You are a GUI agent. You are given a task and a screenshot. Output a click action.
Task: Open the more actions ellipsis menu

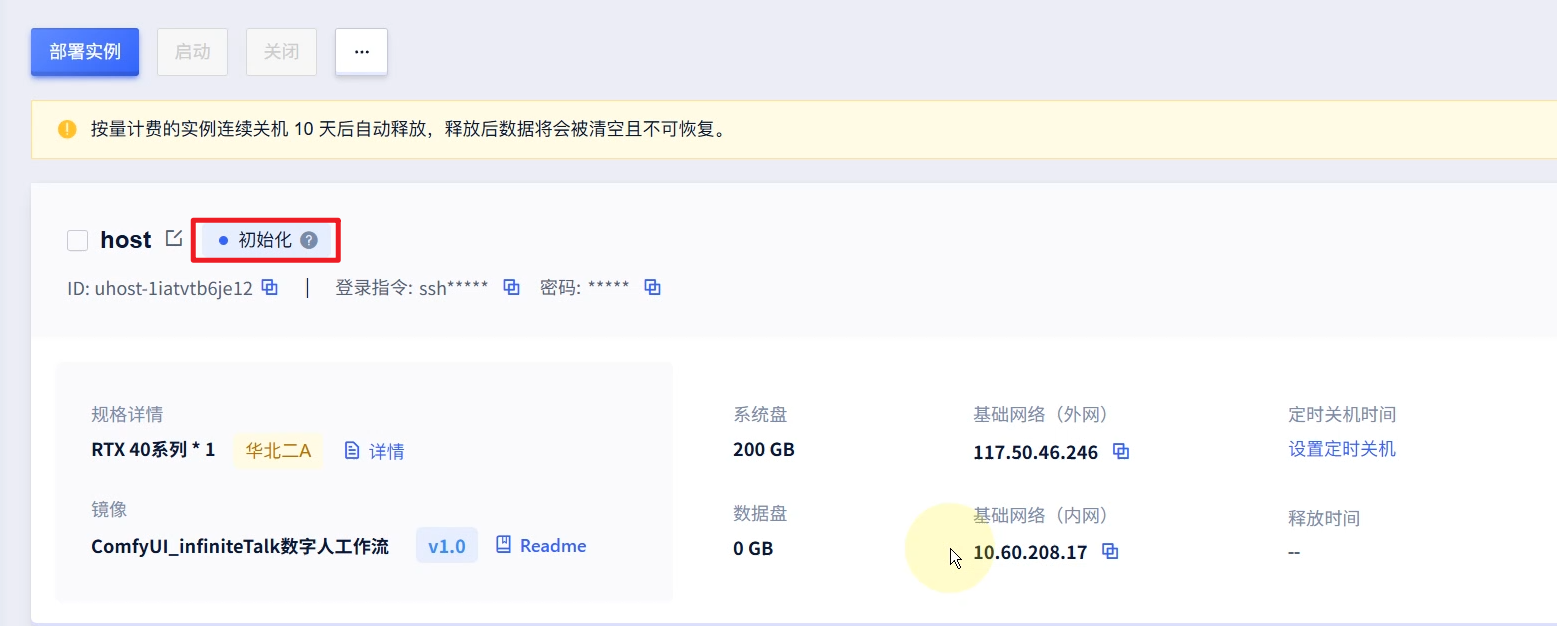361,52
